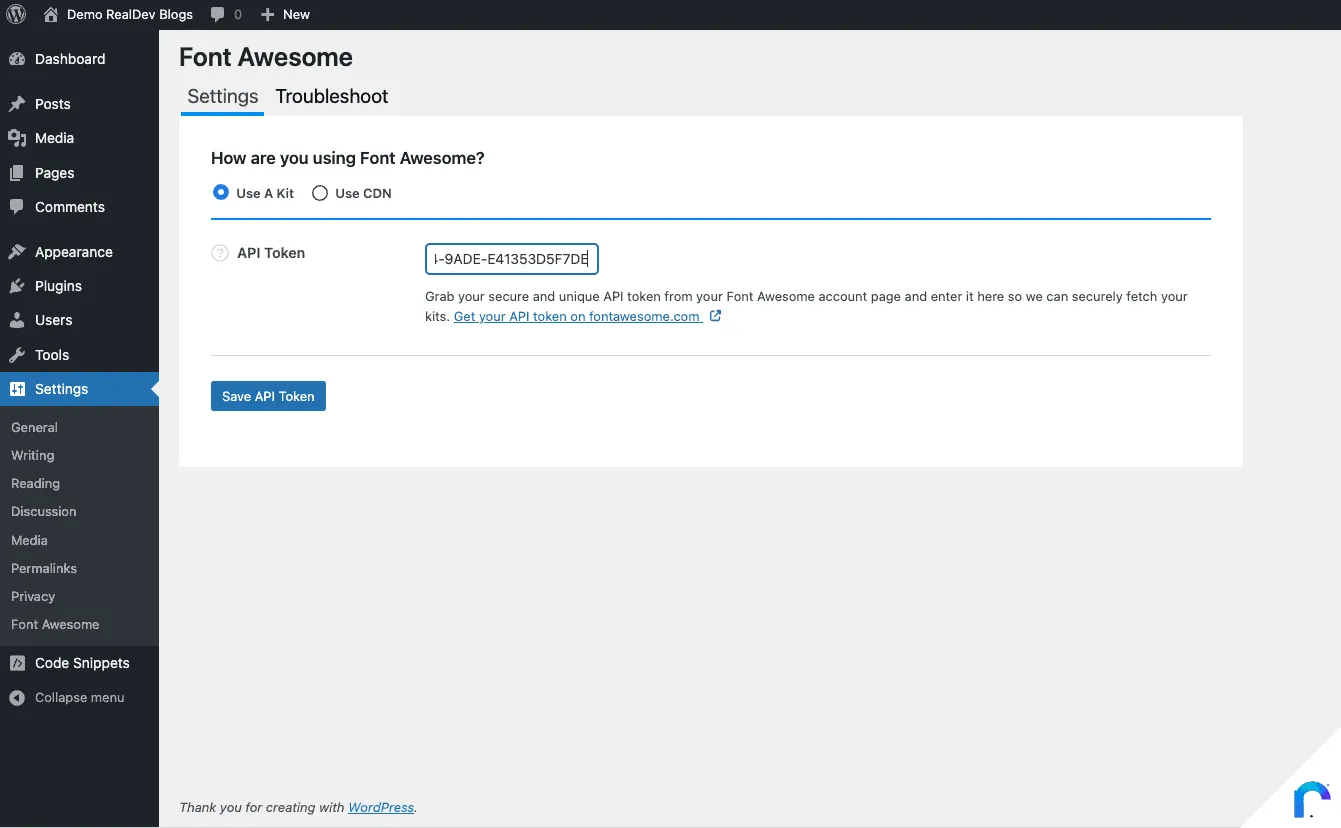Click 'How are you using Font Awesome?' heading
Screen dimensions: 1341x828
click(x=348, y=158)
